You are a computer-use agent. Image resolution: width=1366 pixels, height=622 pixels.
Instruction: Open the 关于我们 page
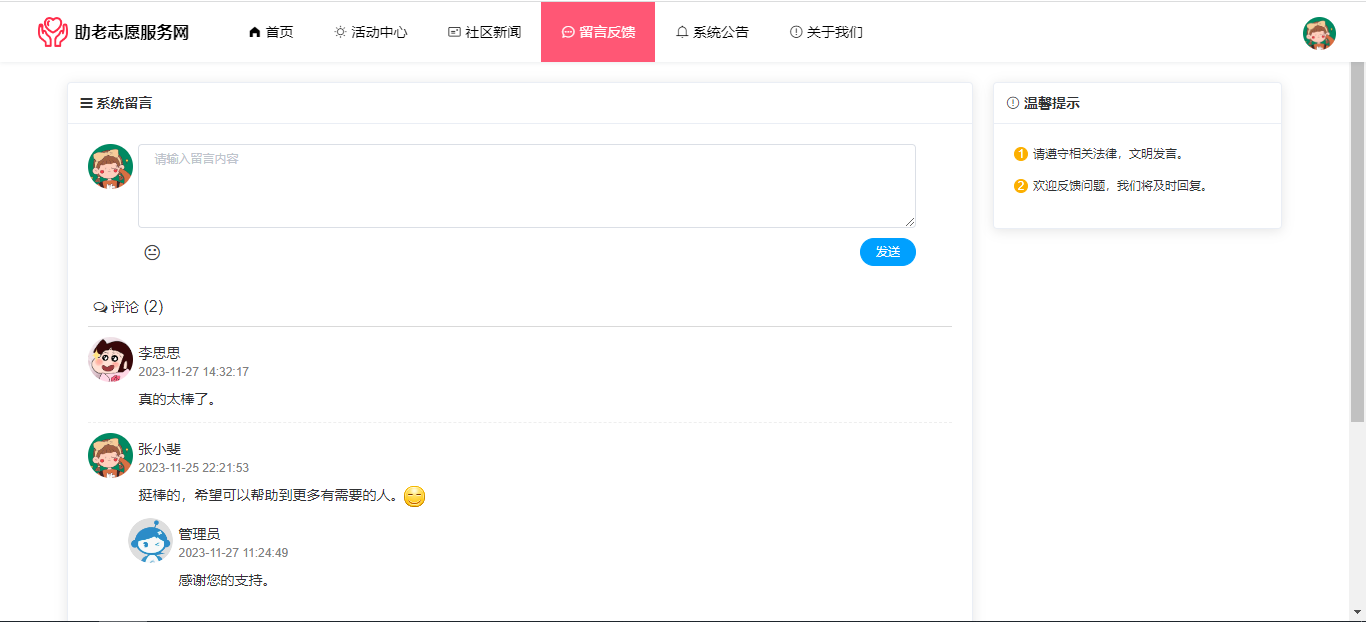click(826, 32)
